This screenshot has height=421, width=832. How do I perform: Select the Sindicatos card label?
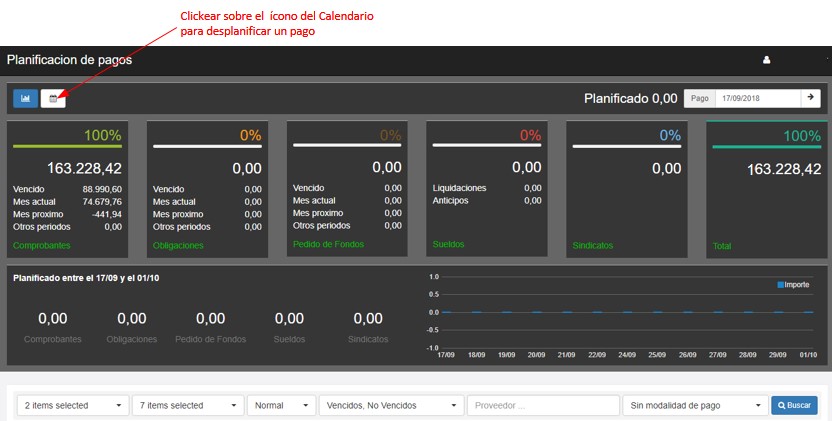(594, 245)
